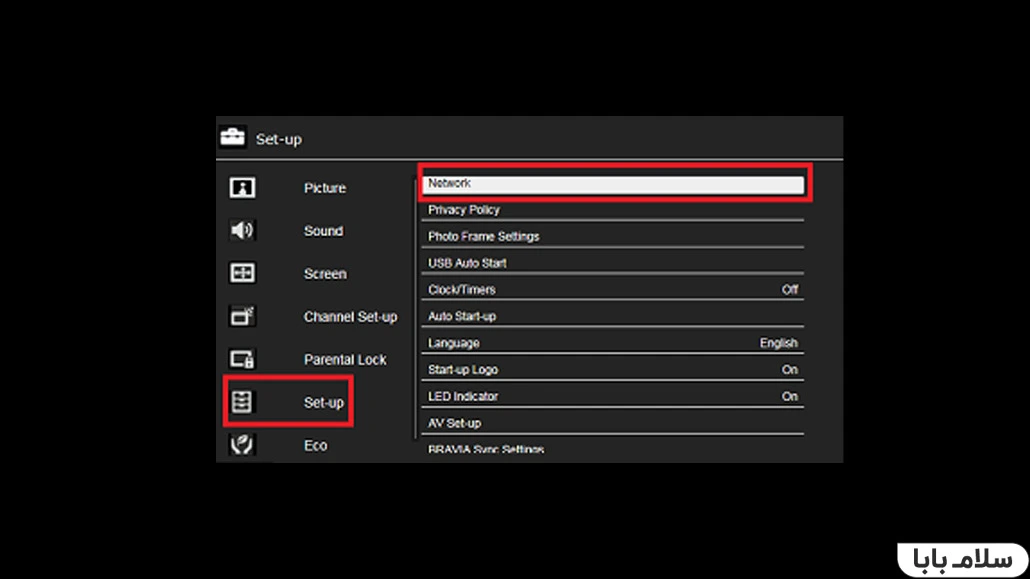Click the Channel Set-up icon
1030x579 pixels.
[242, 317]
